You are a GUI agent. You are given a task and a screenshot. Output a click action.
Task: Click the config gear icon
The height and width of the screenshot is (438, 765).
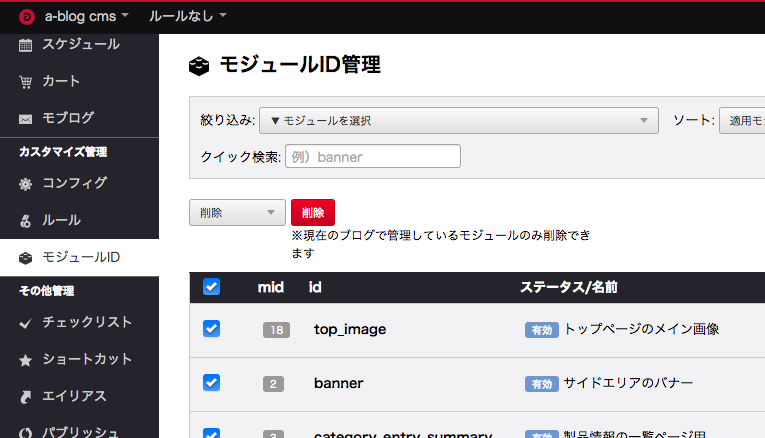click(x=26, y=184)
